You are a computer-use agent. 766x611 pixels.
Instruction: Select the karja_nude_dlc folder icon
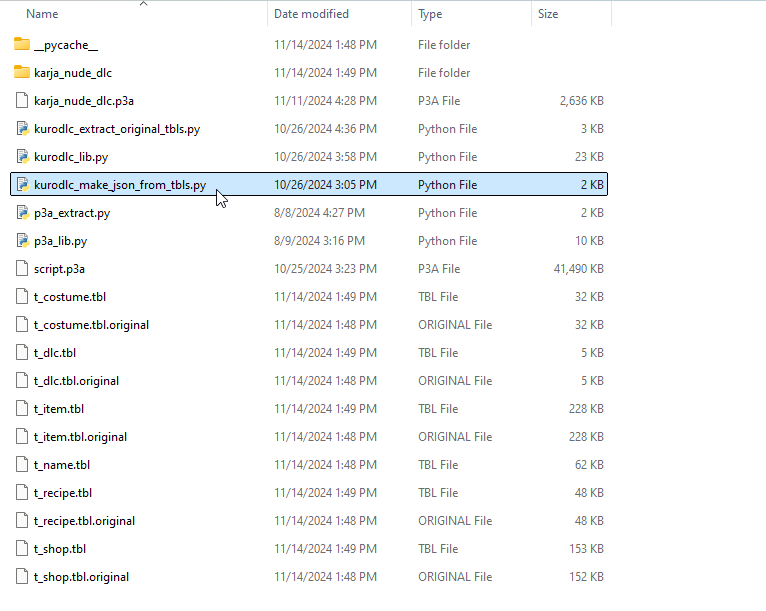(22, 73)
